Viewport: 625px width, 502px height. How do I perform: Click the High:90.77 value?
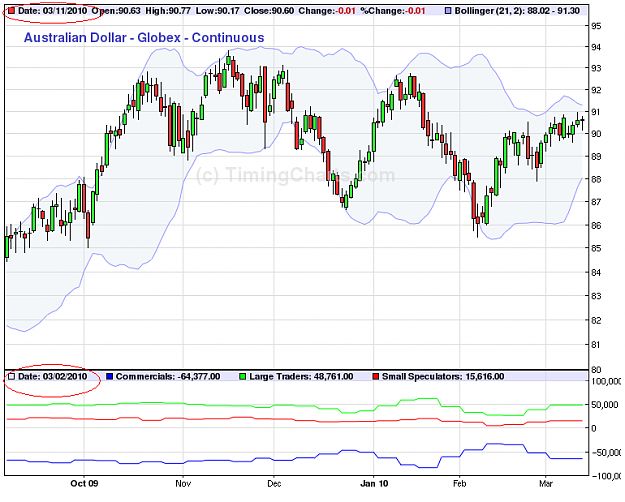click(168, 11)
